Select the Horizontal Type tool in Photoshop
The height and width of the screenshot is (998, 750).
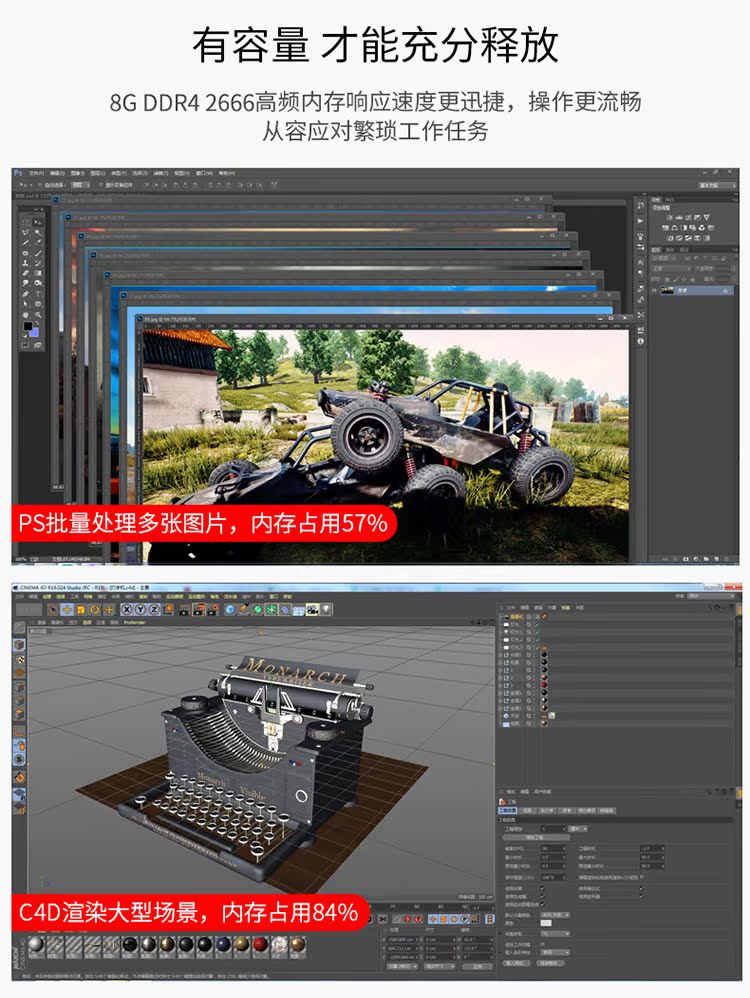(x=38, y=294)
